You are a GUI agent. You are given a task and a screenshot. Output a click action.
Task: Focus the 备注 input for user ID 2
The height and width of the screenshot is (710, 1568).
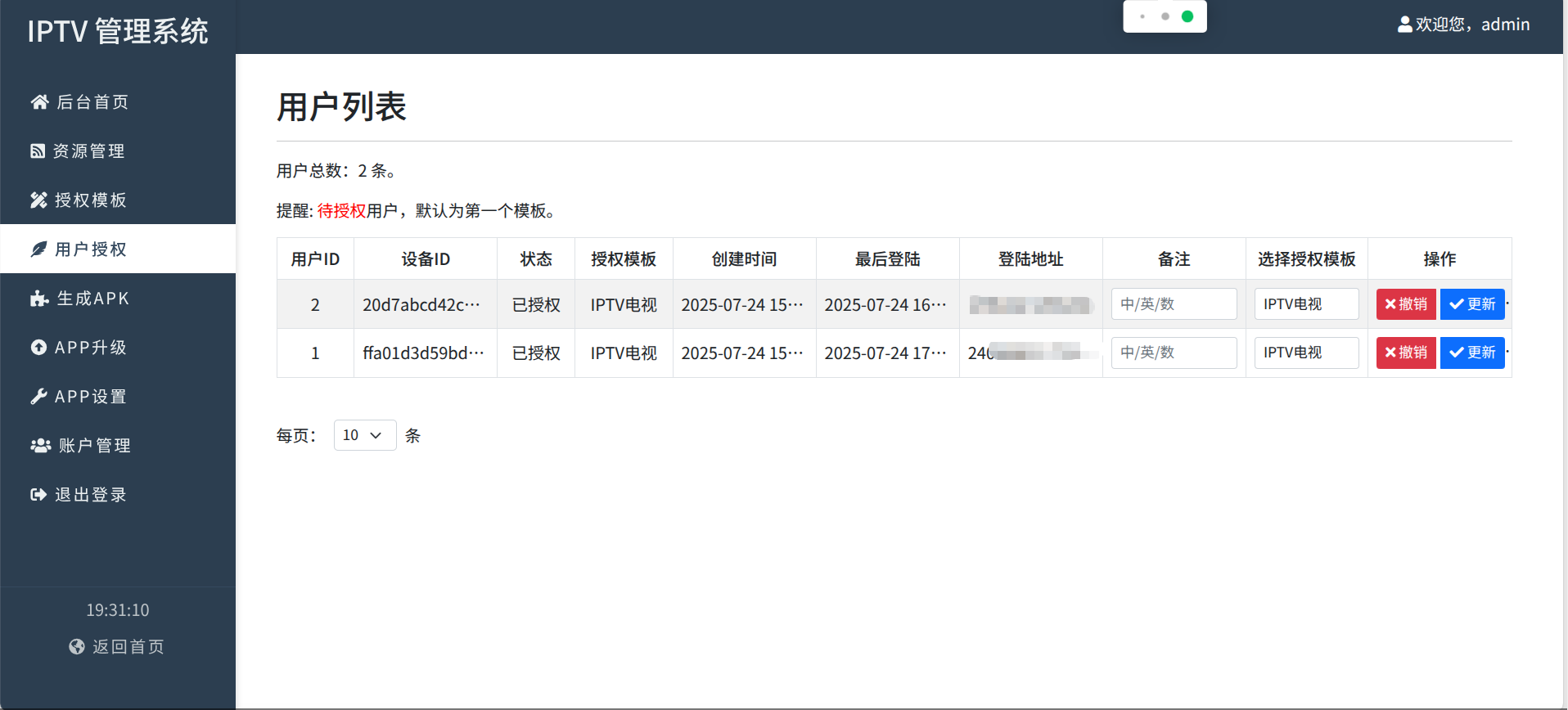pyautogui.click(x=1174, y=304)
